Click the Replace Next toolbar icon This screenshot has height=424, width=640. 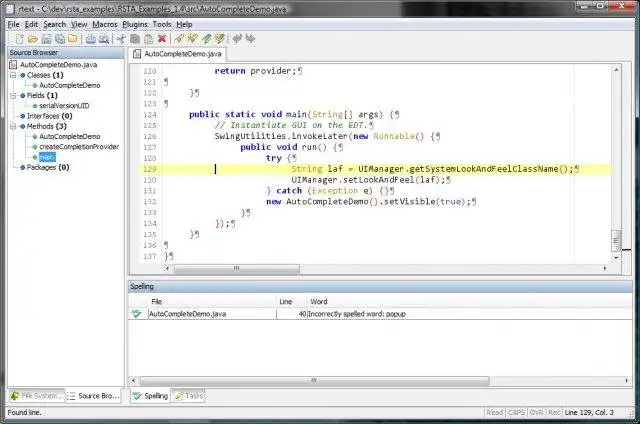(x=220, y=39)
